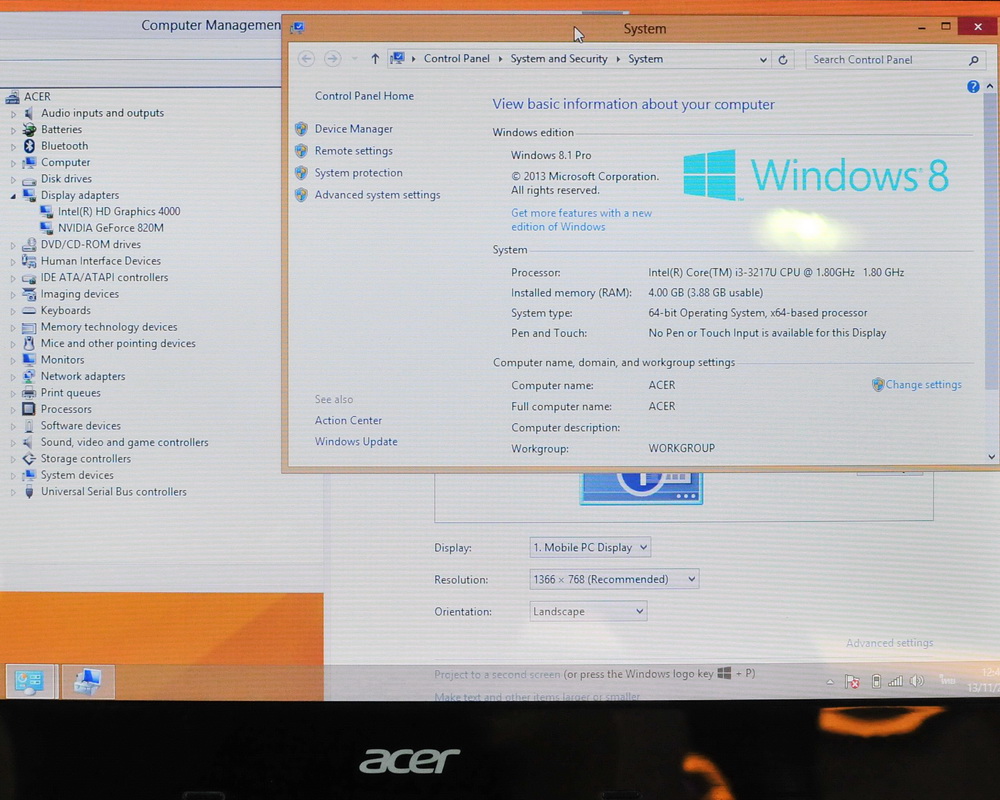This screenshot has width=1000, height=800.
Task: Open address bar history dropdown
Action: pos(763,59)
